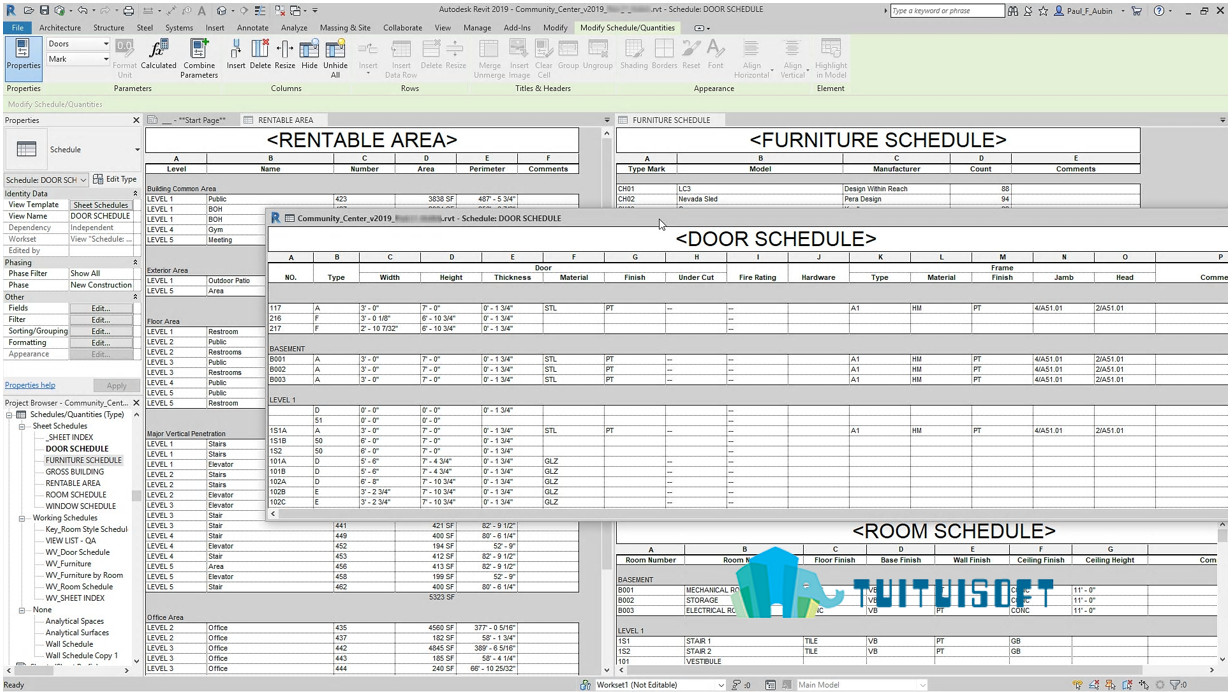Collapse the Working Schedules tree node
Image resolution: width=1232 pixels, height=692 pixels.
(x=22, y=518)
